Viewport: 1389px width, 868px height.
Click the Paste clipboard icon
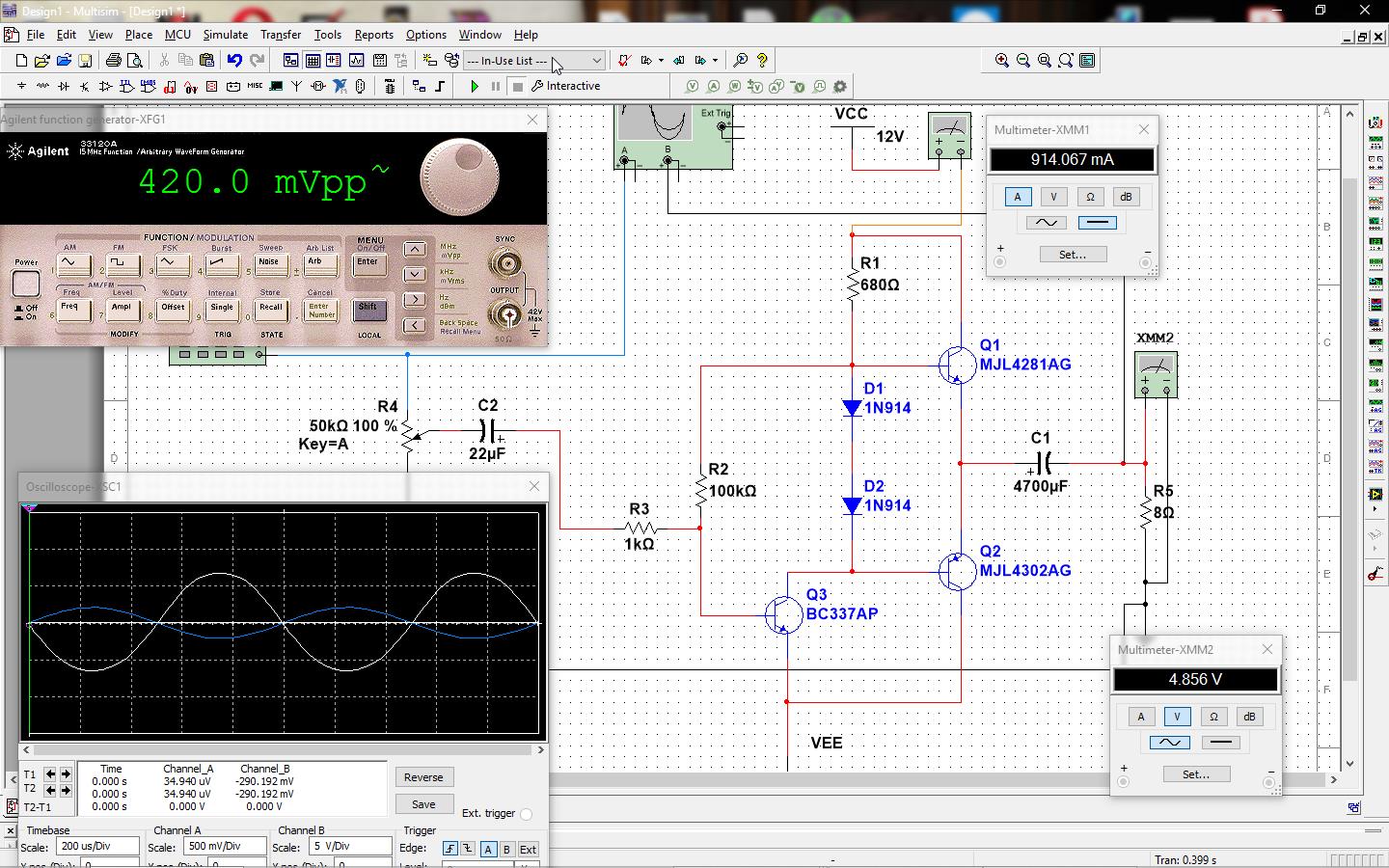click(206, 60)
